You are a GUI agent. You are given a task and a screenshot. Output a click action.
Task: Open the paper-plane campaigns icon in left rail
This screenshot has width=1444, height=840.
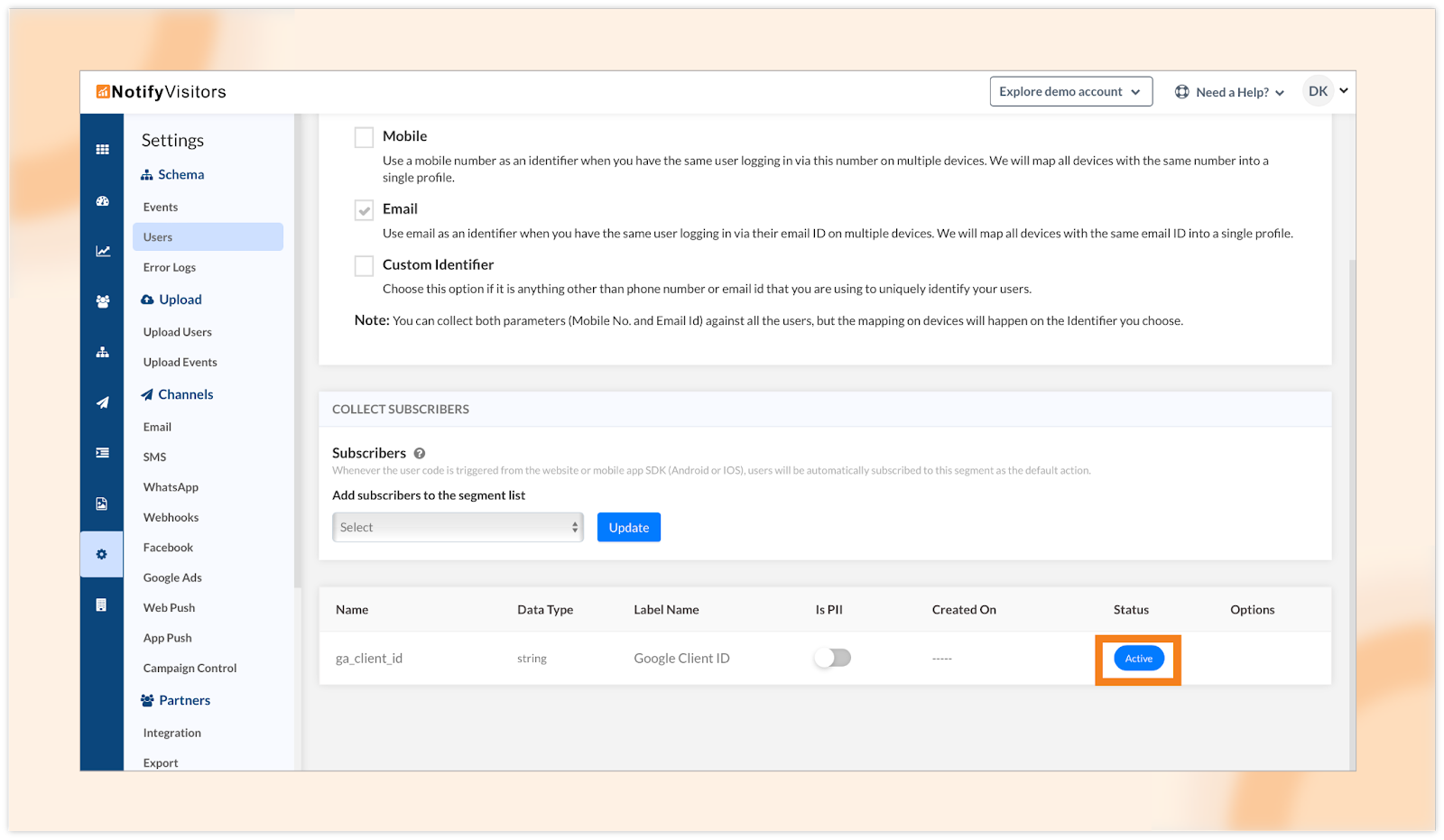click(x=102, y=402)
